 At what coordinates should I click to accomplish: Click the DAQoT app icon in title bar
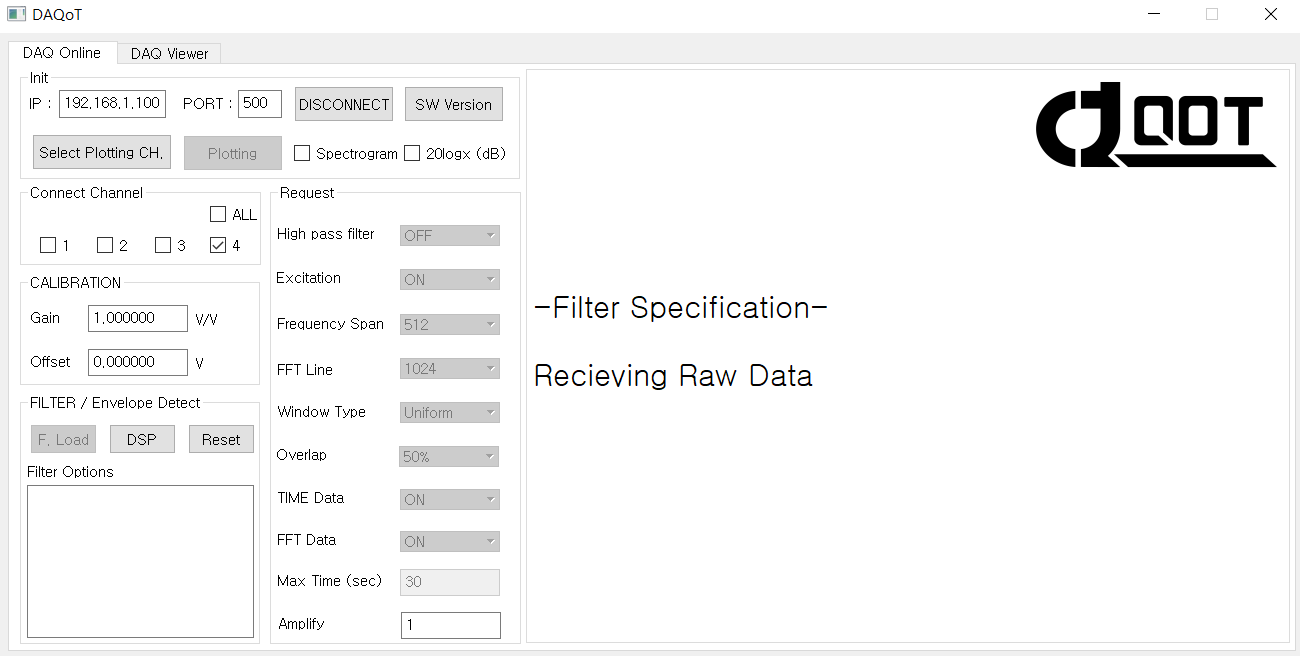pyautogui.click(x=17, y=14)
